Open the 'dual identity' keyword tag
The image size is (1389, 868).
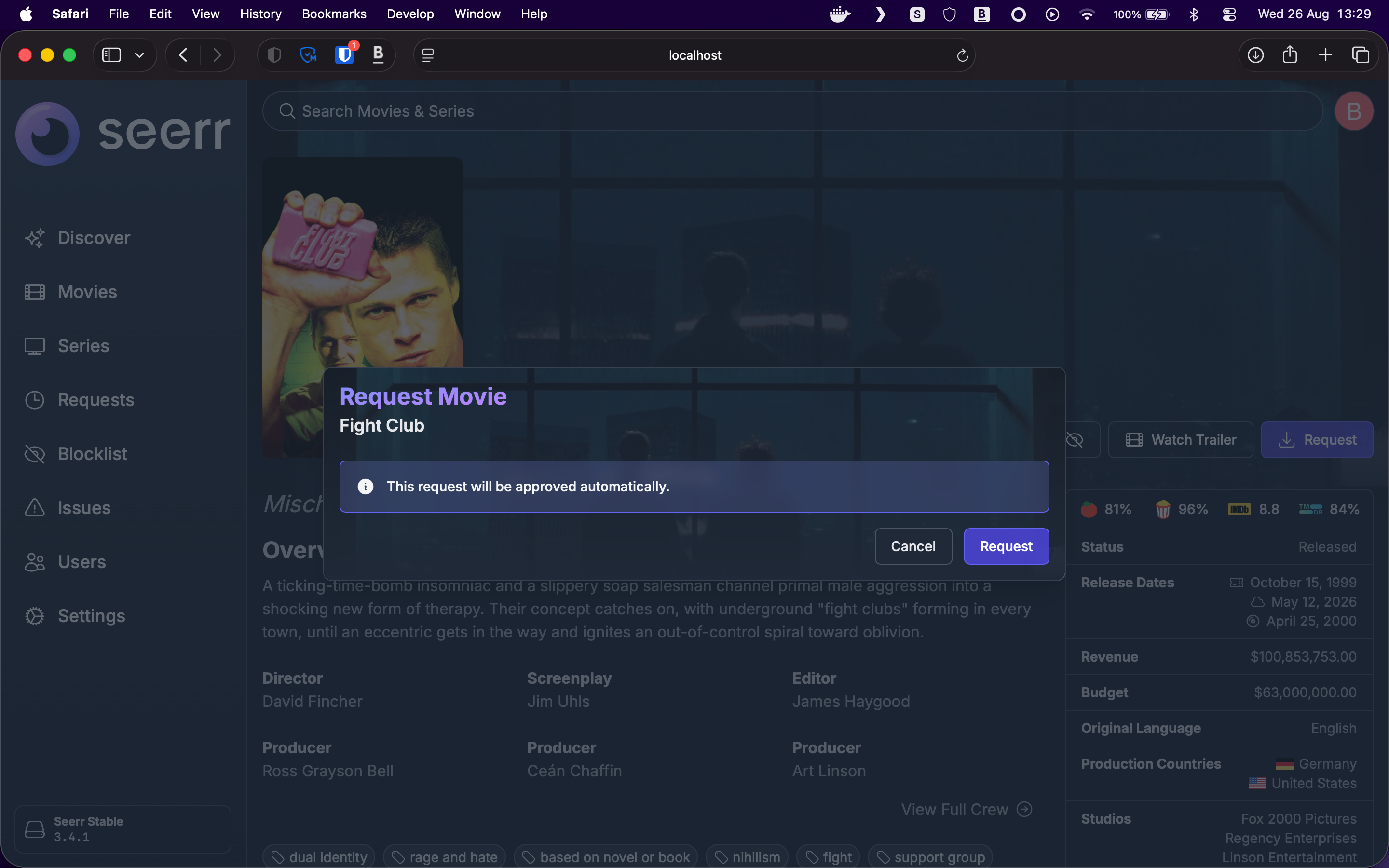point(319,856)
